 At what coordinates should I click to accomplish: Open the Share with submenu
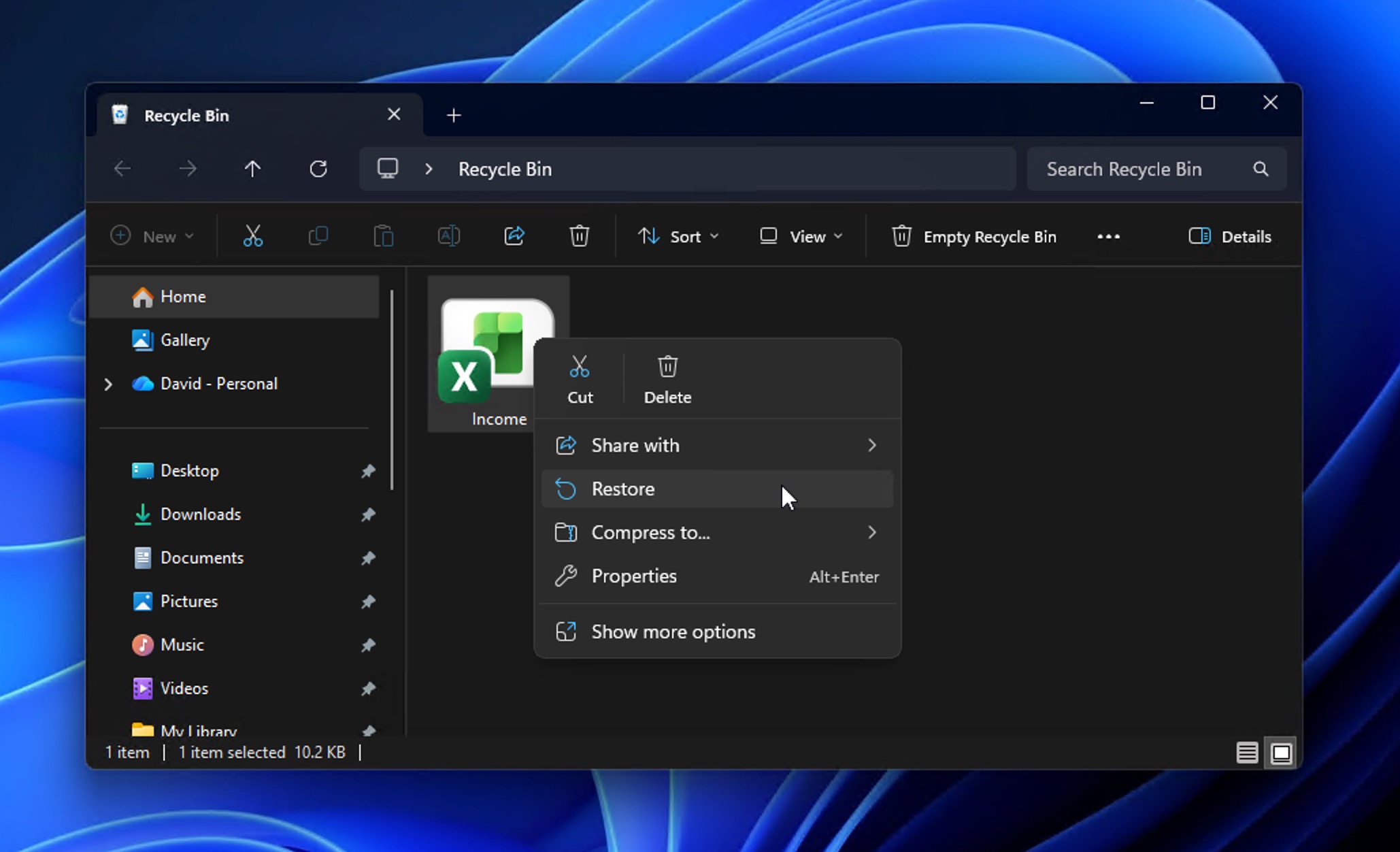pyautogui.click(x=717, y=445)
